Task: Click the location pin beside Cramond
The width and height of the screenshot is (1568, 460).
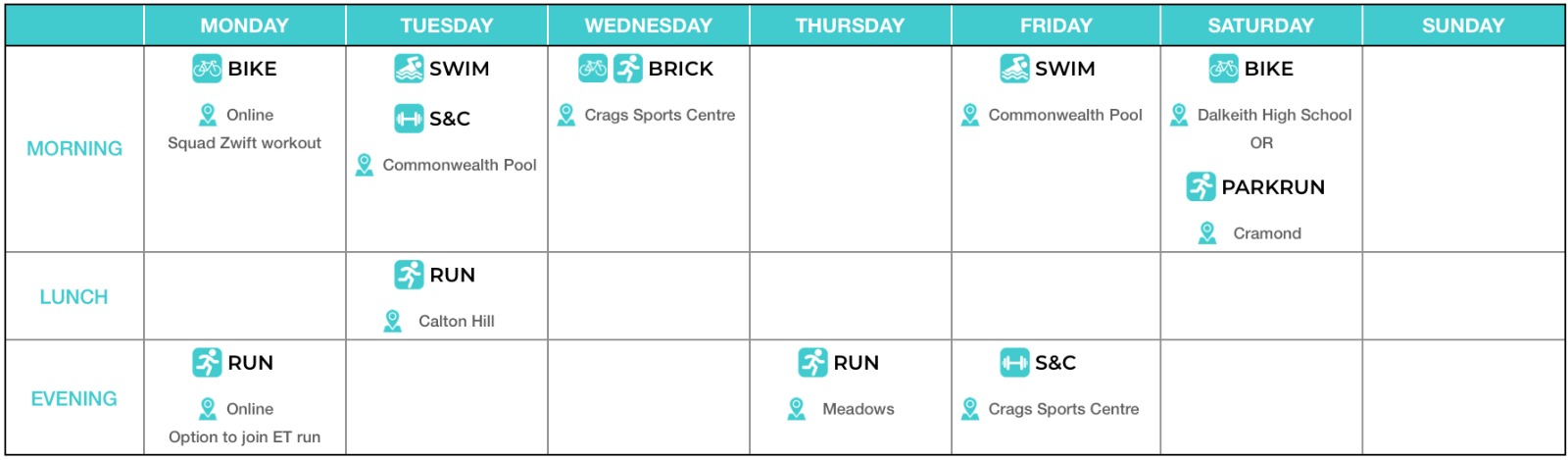Action: point(1207,233)
